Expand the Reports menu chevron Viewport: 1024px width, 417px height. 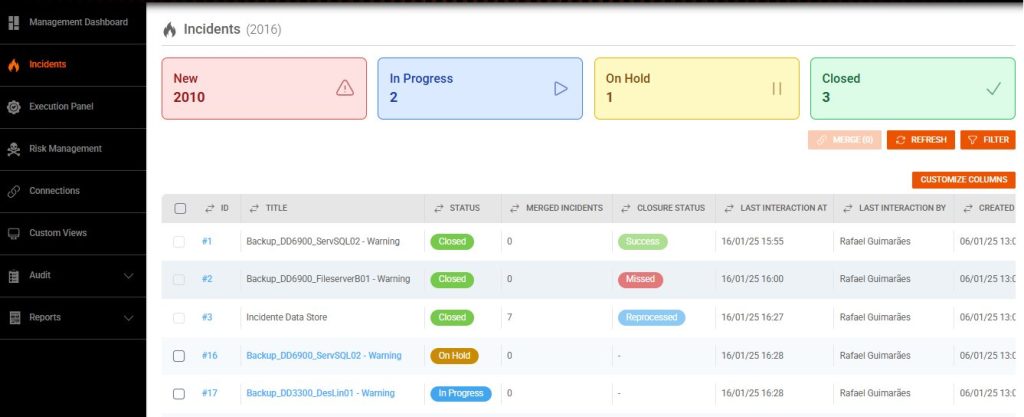[128, 317]
